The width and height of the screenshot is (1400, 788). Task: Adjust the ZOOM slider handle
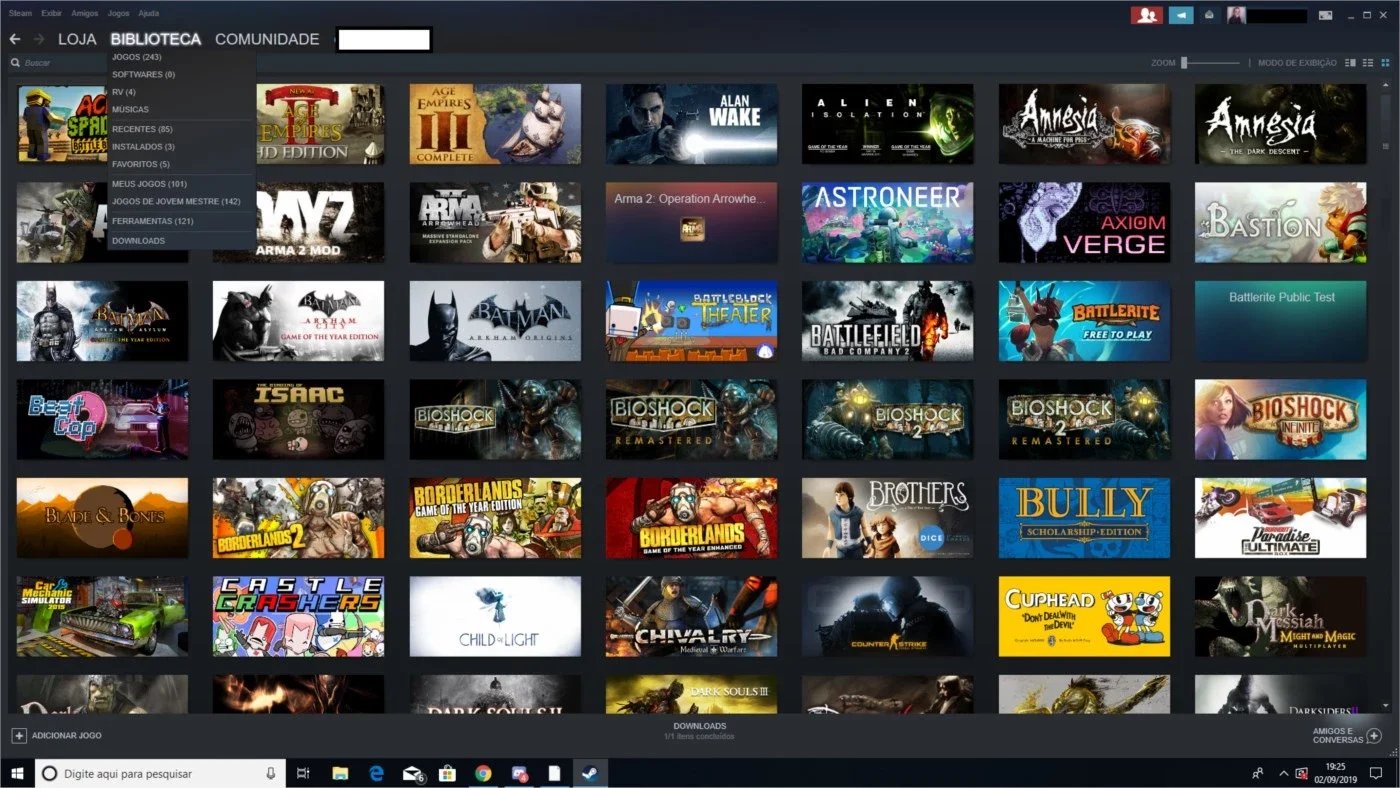click(1184, 63)
